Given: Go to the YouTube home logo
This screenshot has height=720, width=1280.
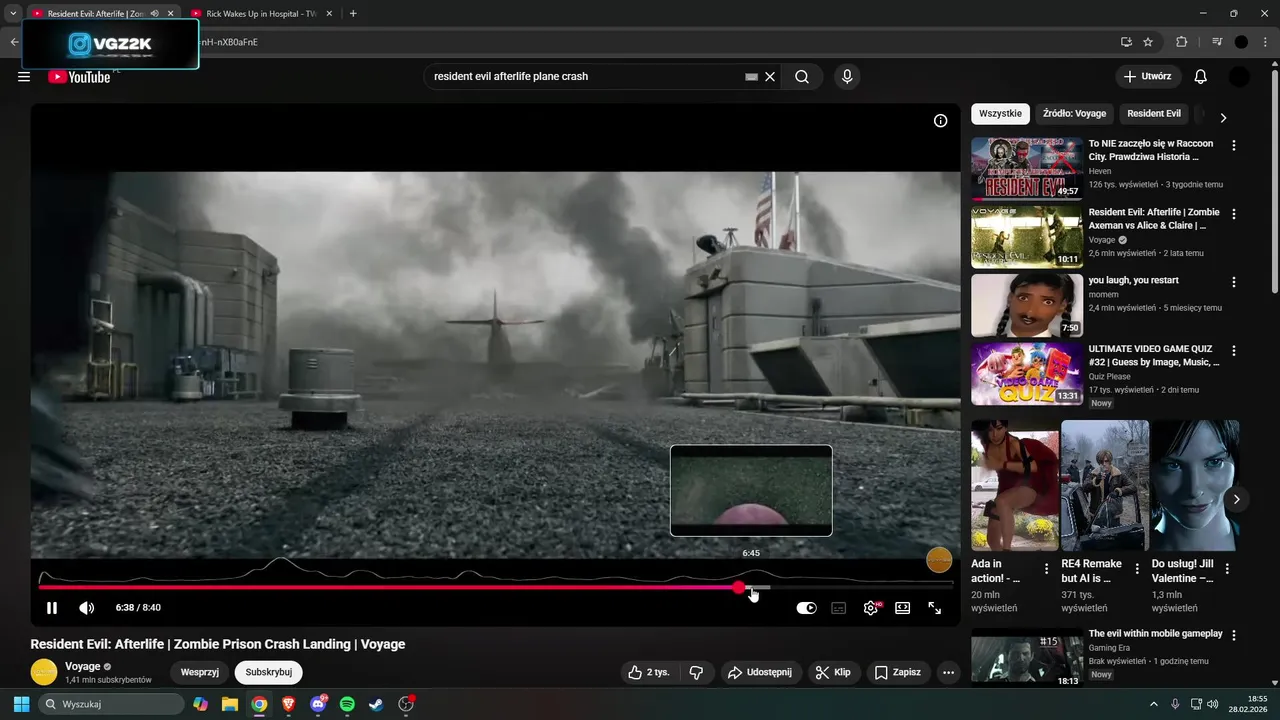Looking at the screenshot, I should click(x=79, y=77).
